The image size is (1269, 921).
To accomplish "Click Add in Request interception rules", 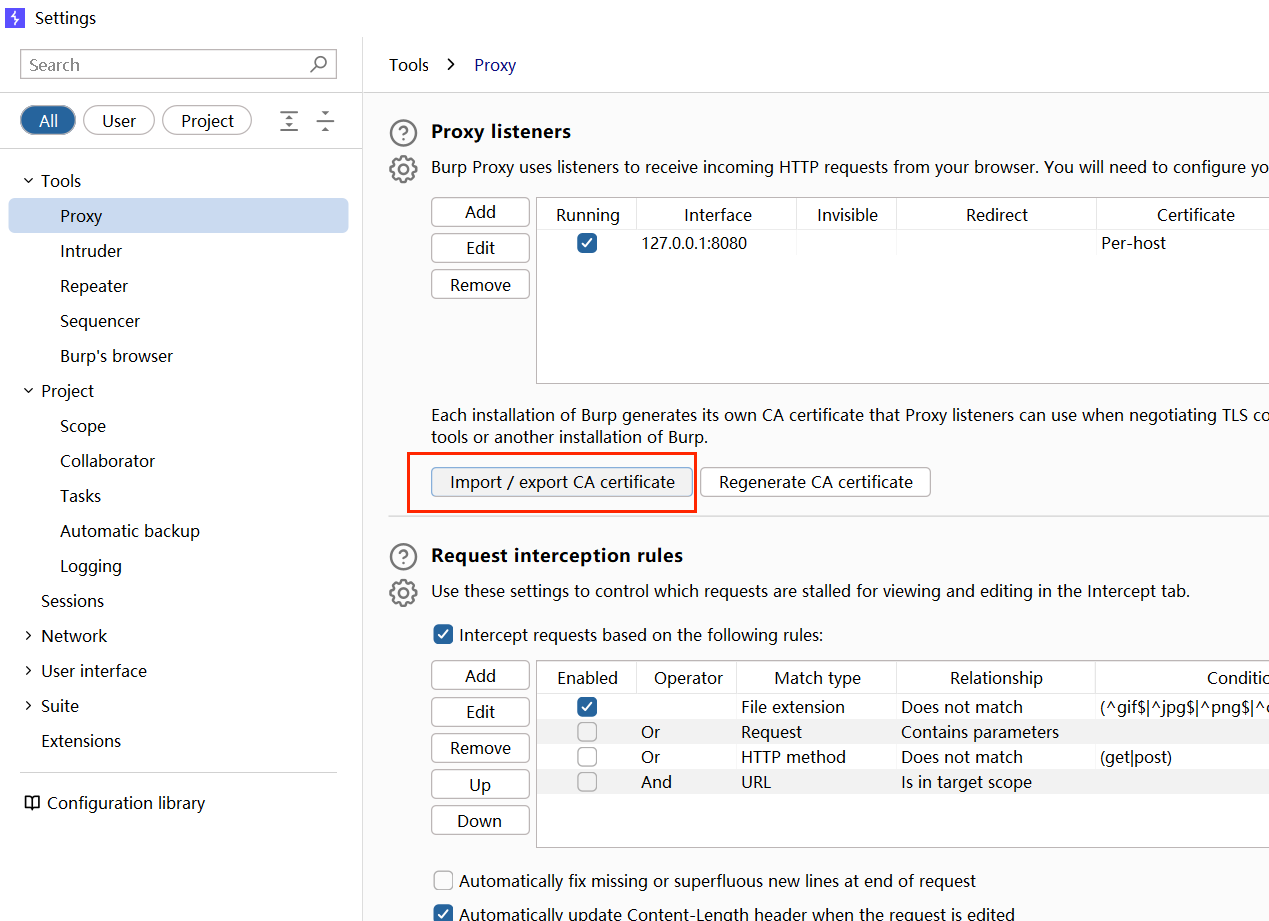I will point(480,676).
